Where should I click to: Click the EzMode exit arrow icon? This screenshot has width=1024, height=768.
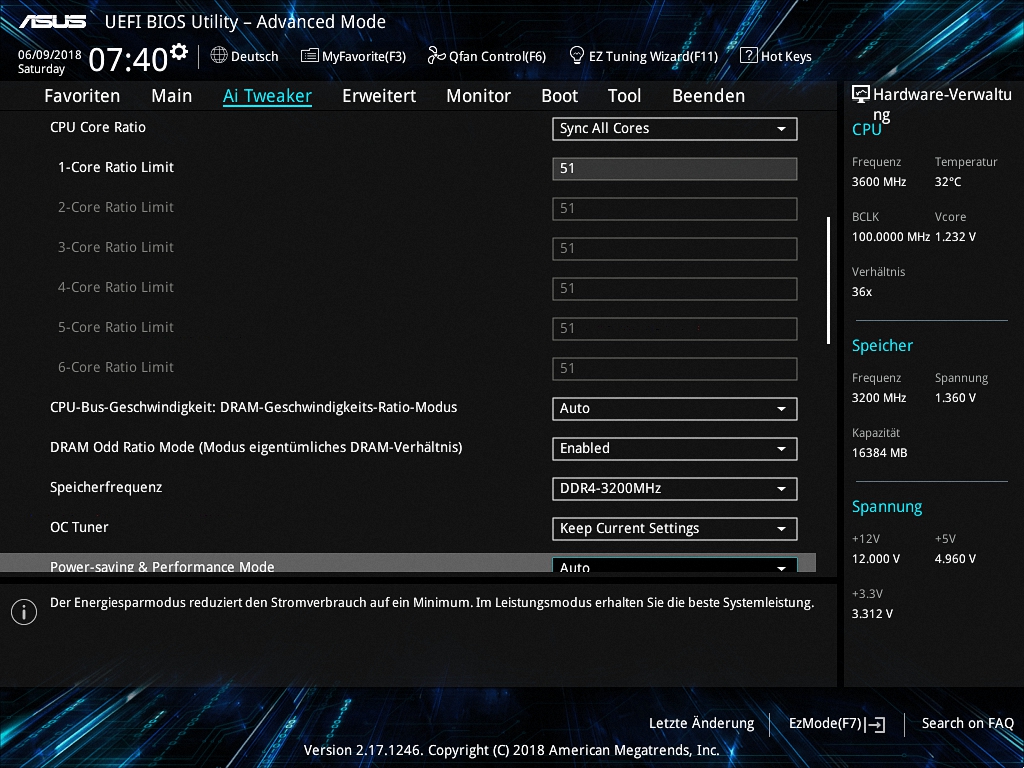point(875,724)
